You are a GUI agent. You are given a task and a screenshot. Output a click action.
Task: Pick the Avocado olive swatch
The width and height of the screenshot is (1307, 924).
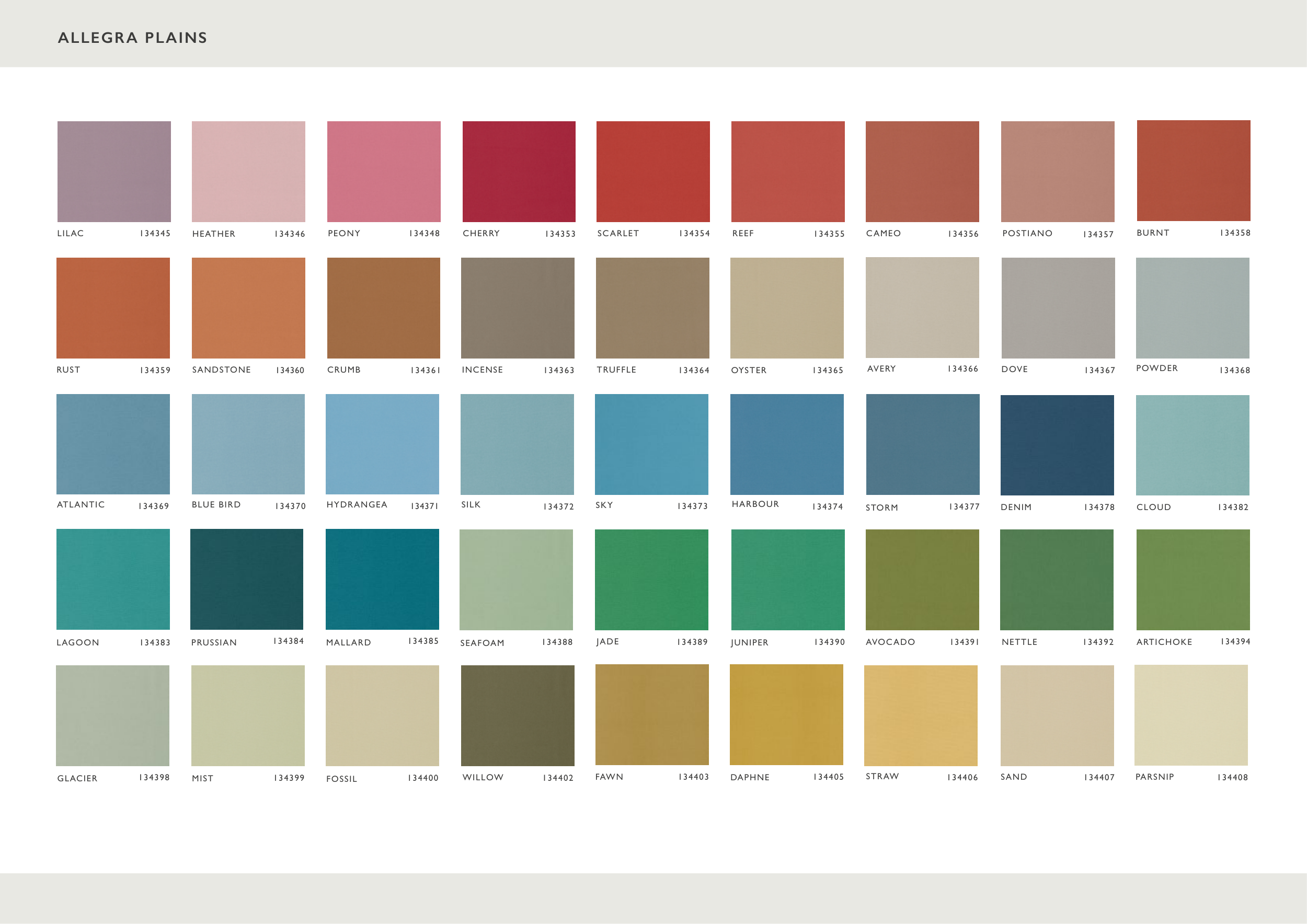(x=922, y=580)
